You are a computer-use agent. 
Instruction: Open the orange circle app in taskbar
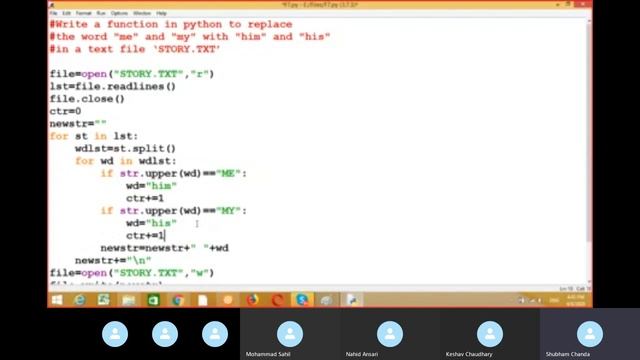click(228, 300)
